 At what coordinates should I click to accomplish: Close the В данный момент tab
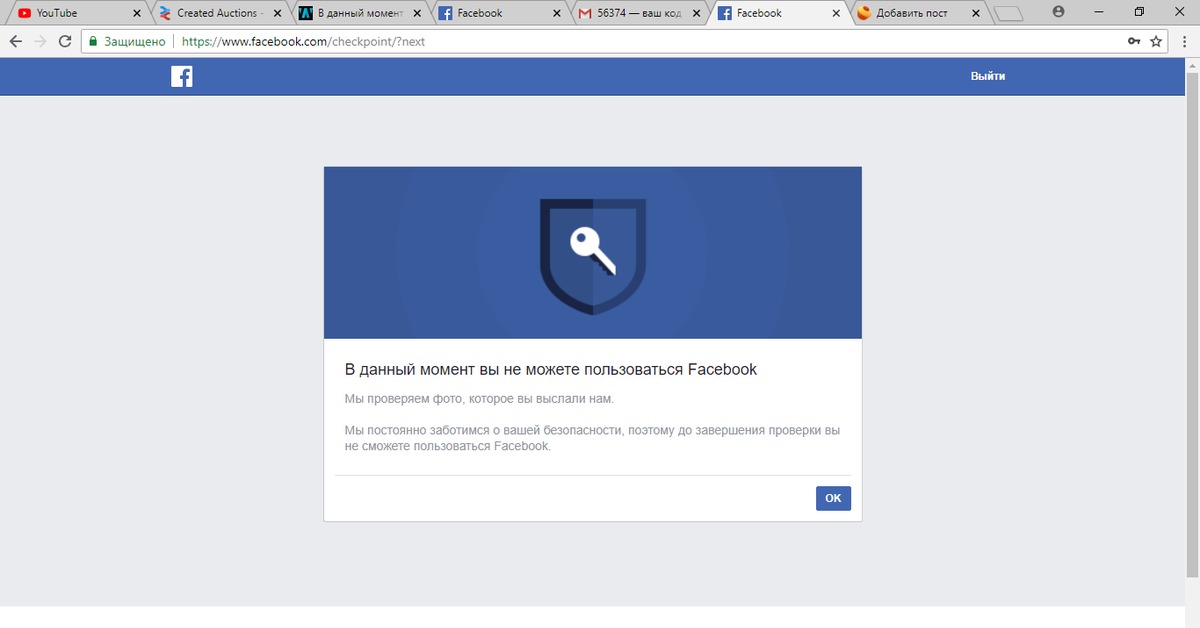coord(416,13)
